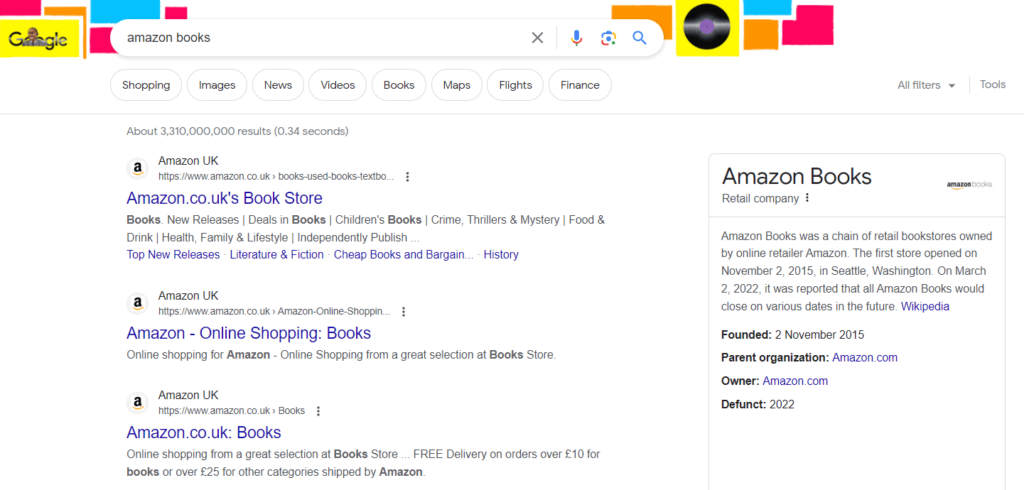Open the Literature & Fiction sitelink
1024x490 pixels.
tap(277, 254)
